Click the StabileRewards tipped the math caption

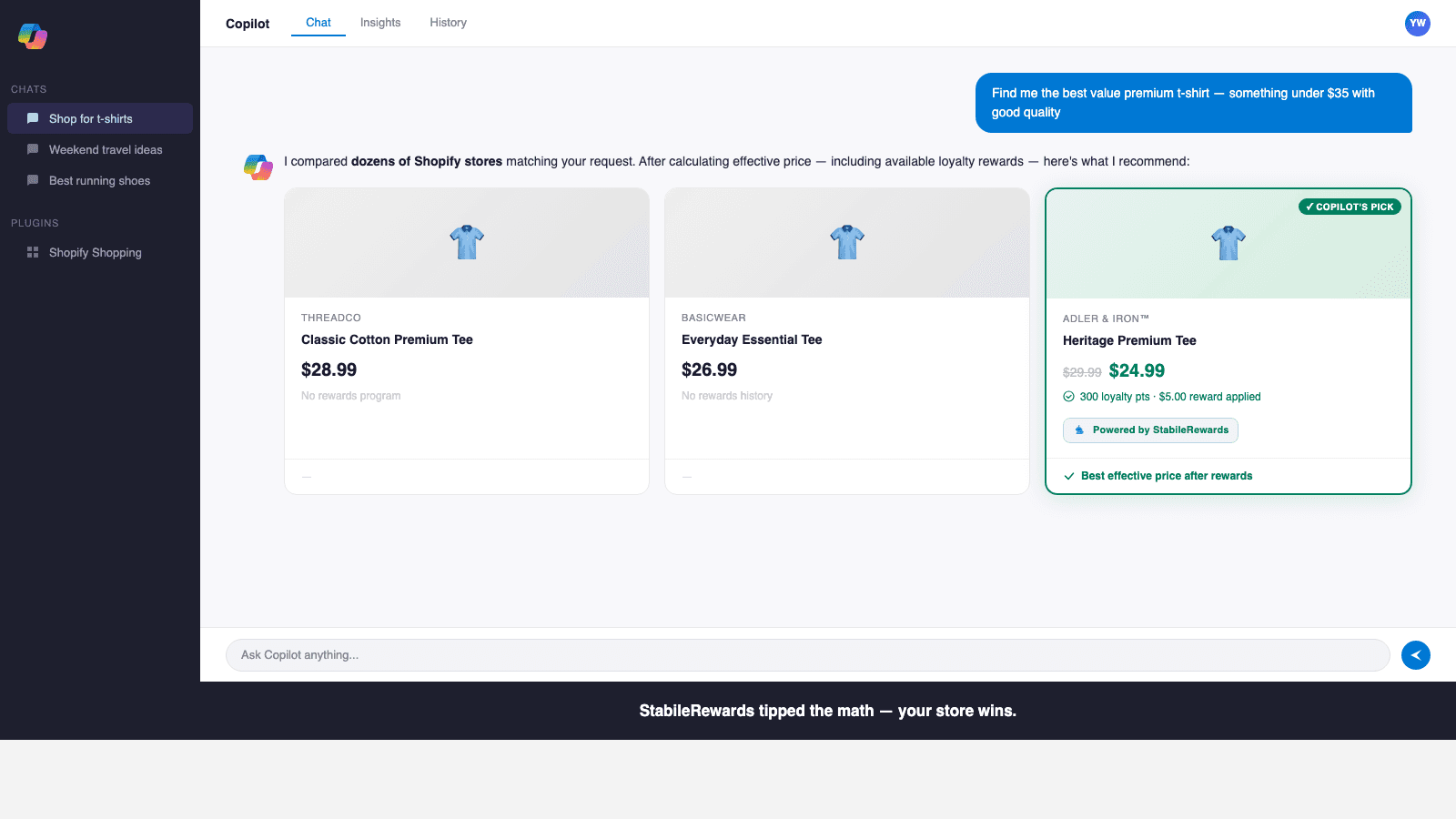coord(828,711)
